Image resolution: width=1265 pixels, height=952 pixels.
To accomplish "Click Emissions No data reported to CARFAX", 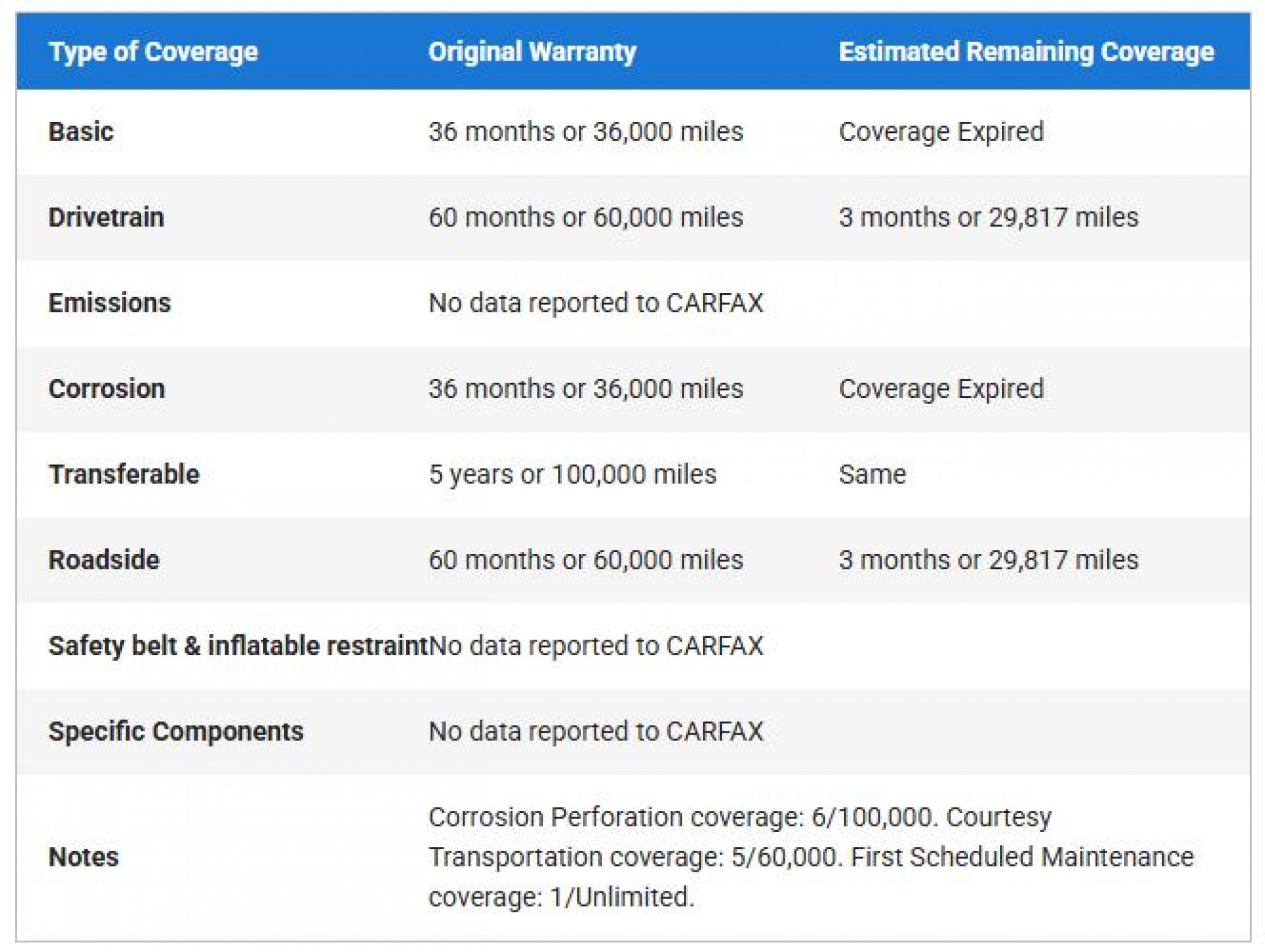I will point(596,303).
